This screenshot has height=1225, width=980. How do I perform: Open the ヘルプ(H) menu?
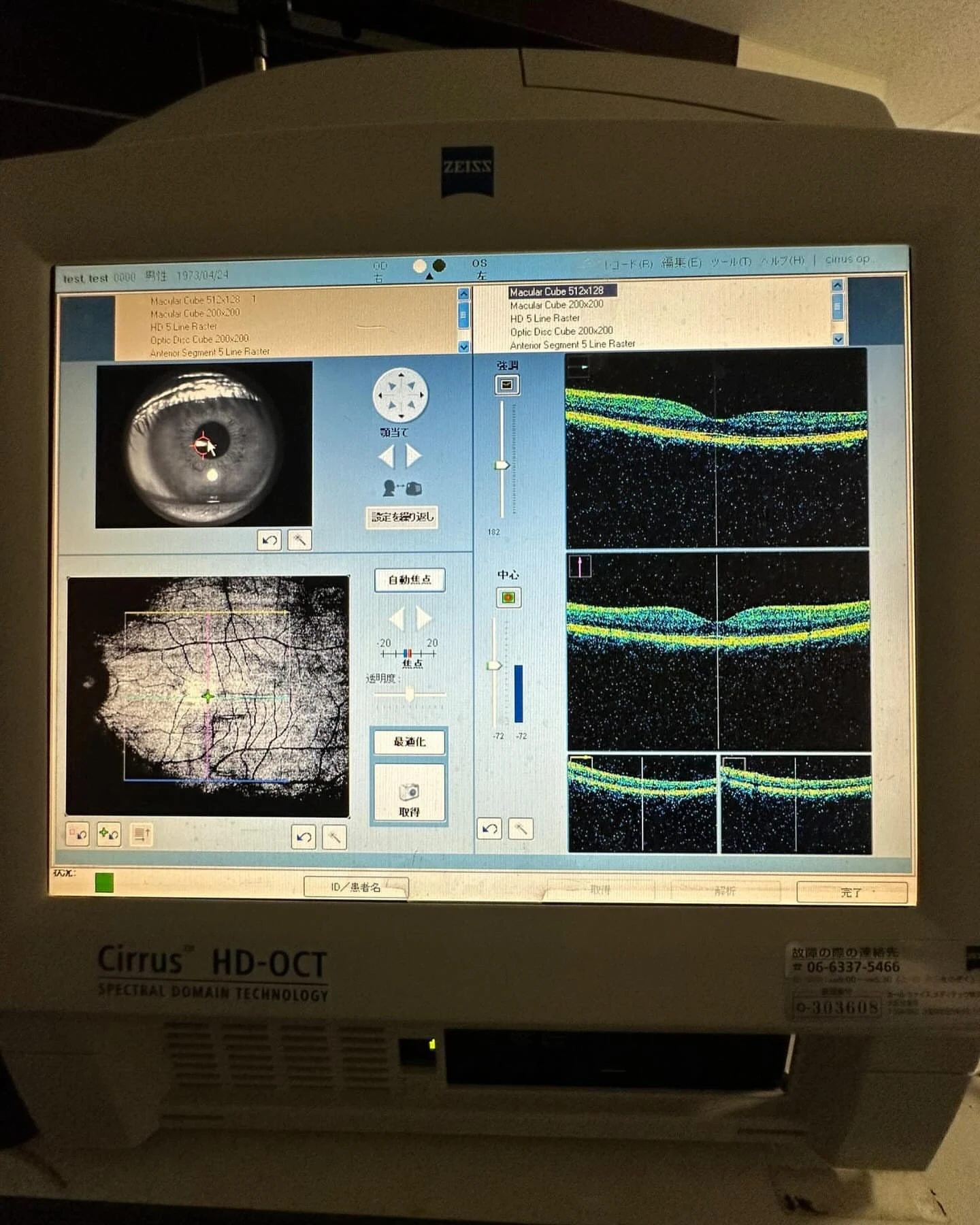coord(782,261)
